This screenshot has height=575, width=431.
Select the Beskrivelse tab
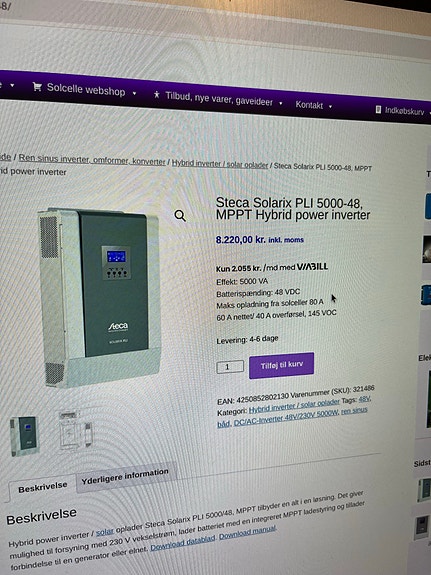pyautogui.click(x=43, y=487)
